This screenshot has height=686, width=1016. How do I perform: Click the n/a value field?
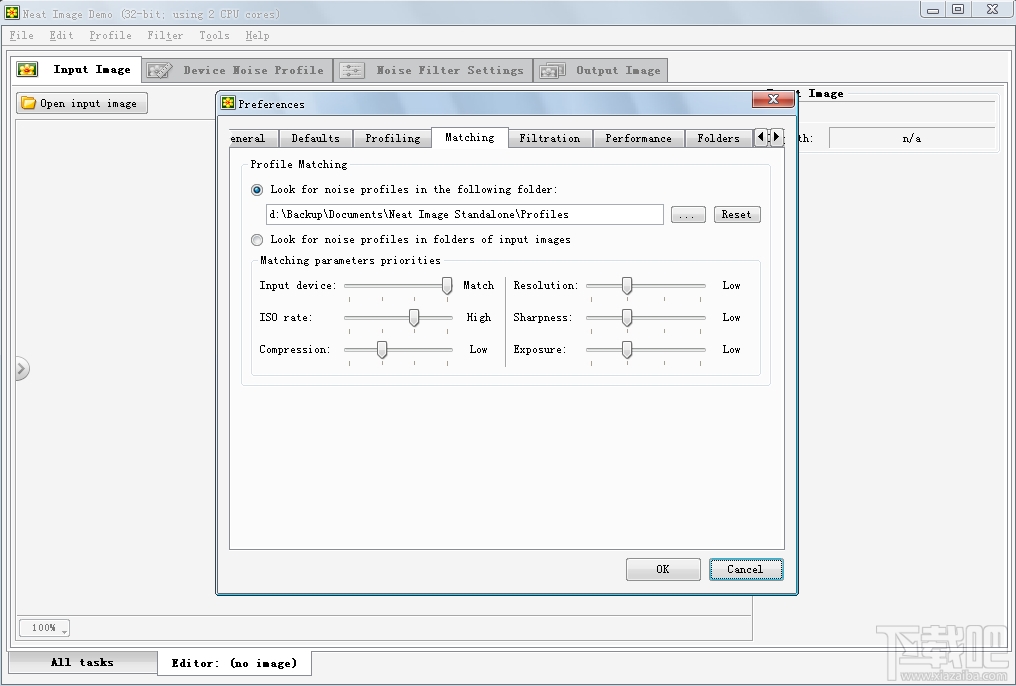click(x=912, y=138)
